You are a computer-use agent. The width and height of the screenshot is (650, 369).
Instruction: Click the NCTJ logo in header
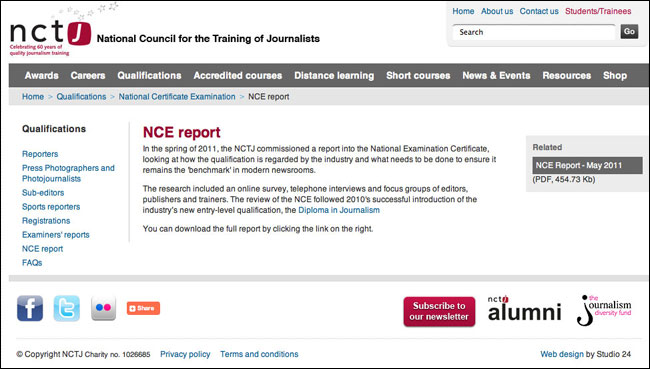pyautogui.click(x=50, y=37)
